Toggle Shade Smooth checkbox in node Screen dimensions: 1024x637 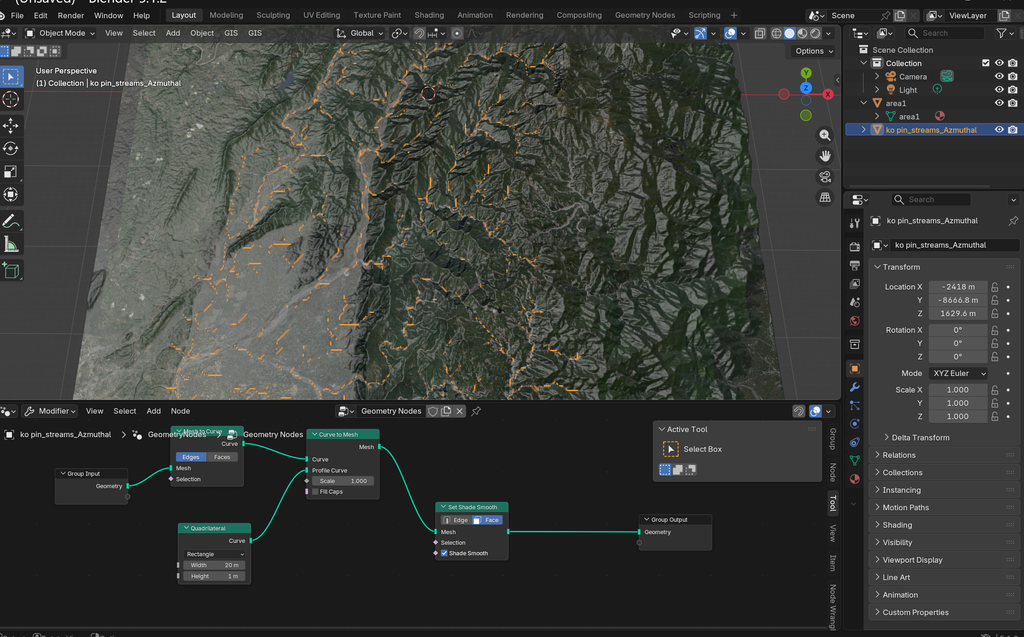coord(444,553)
